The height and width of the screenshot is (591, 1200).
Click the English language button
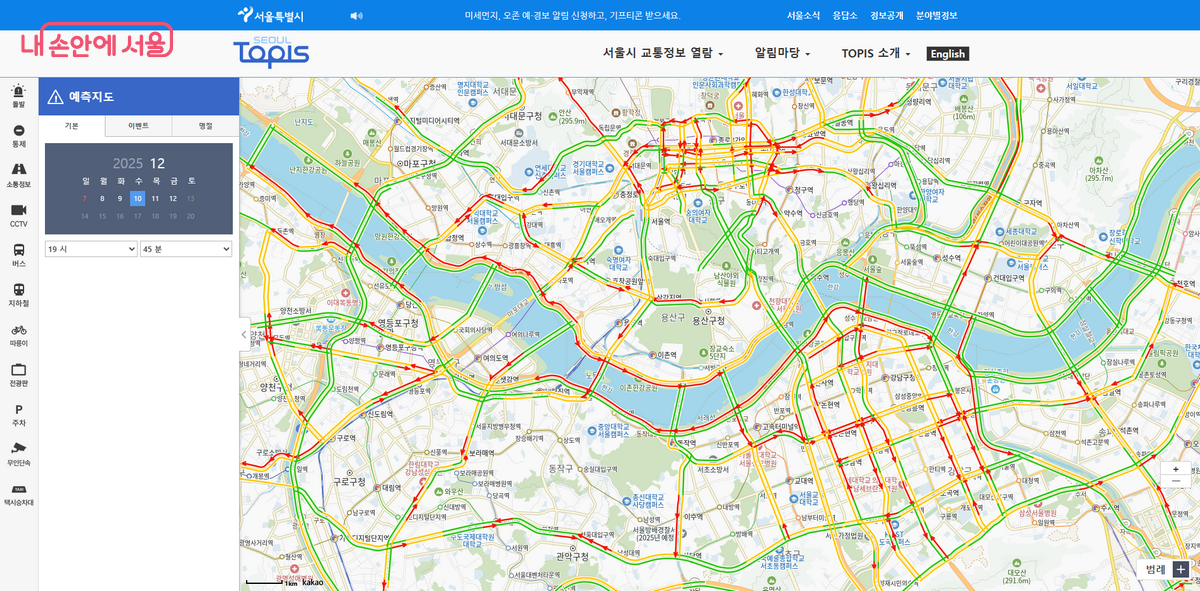[947, 54]
